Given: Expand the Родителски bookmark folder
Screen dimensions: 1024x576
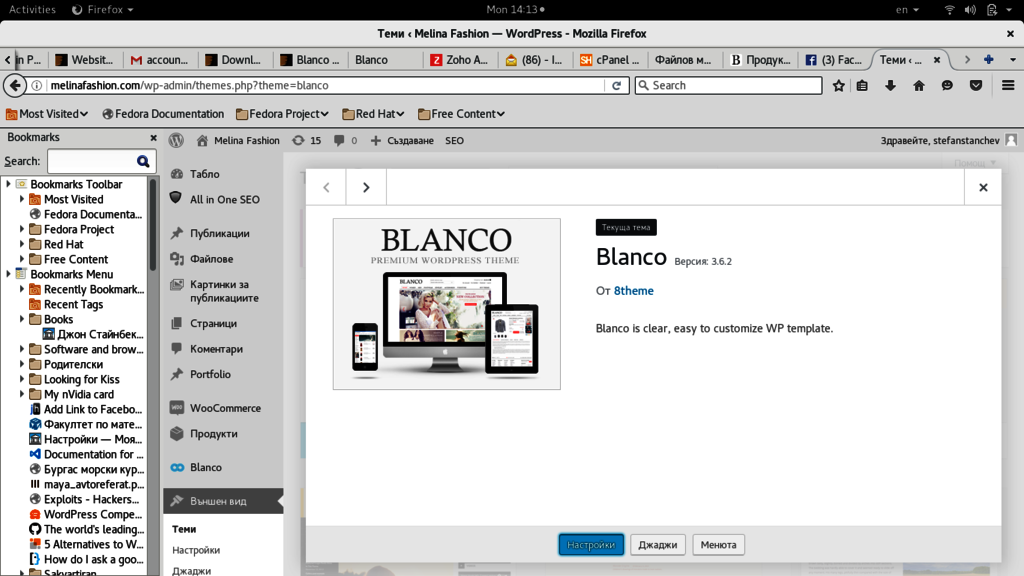Looking at the screenshot, I should pyautogui.click(x=22, y=364).
